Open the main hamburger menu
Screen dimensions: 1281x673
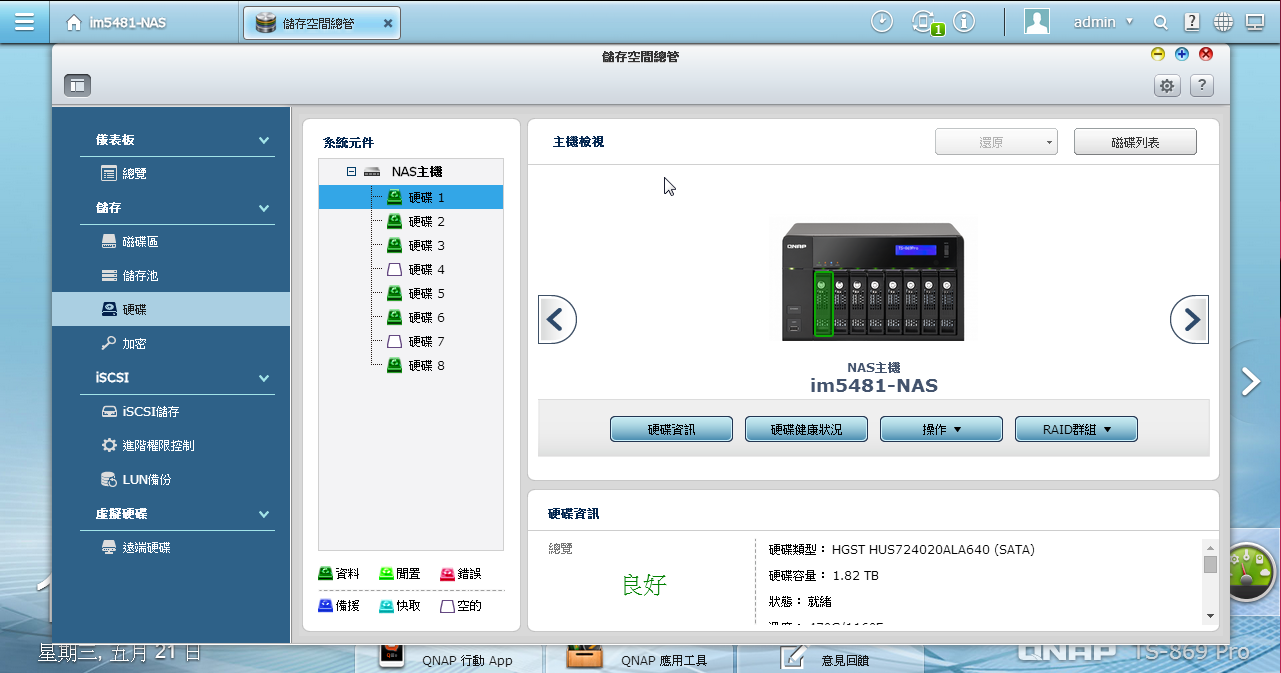pyautogui.click(x=24, y=22)
